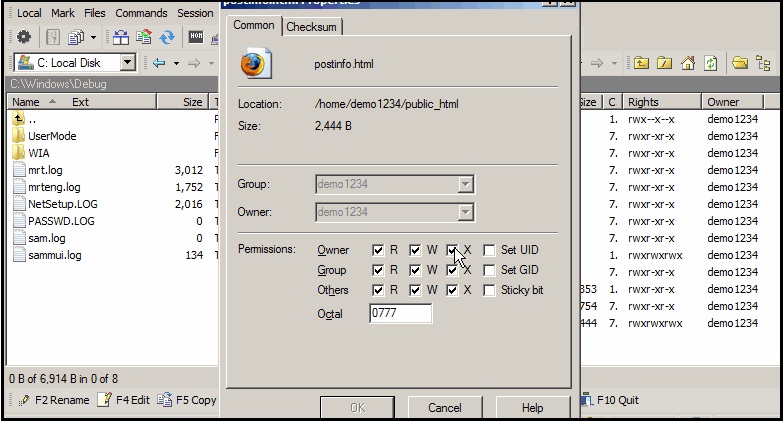Click the local panel back arrow
Viewport: 783px width, 421px height.
point(159,63)
